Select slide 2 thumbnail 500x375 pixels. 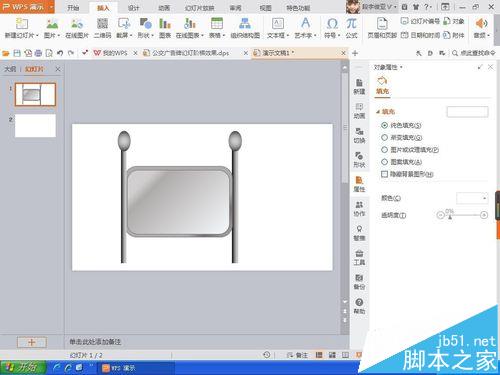tap(35, 126)
